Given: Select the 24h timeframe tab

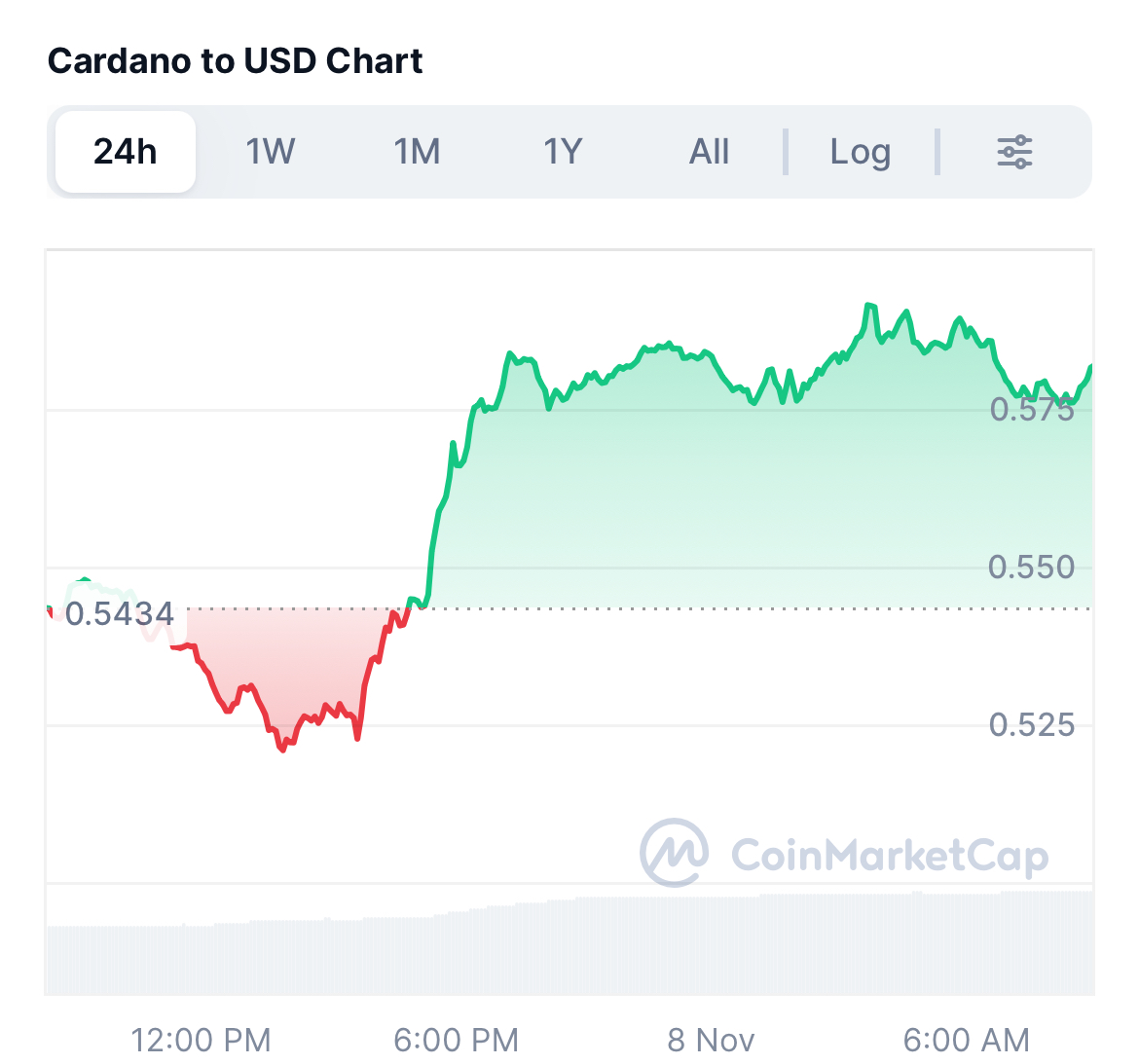Looking at the screenshot, I should 126,152.
